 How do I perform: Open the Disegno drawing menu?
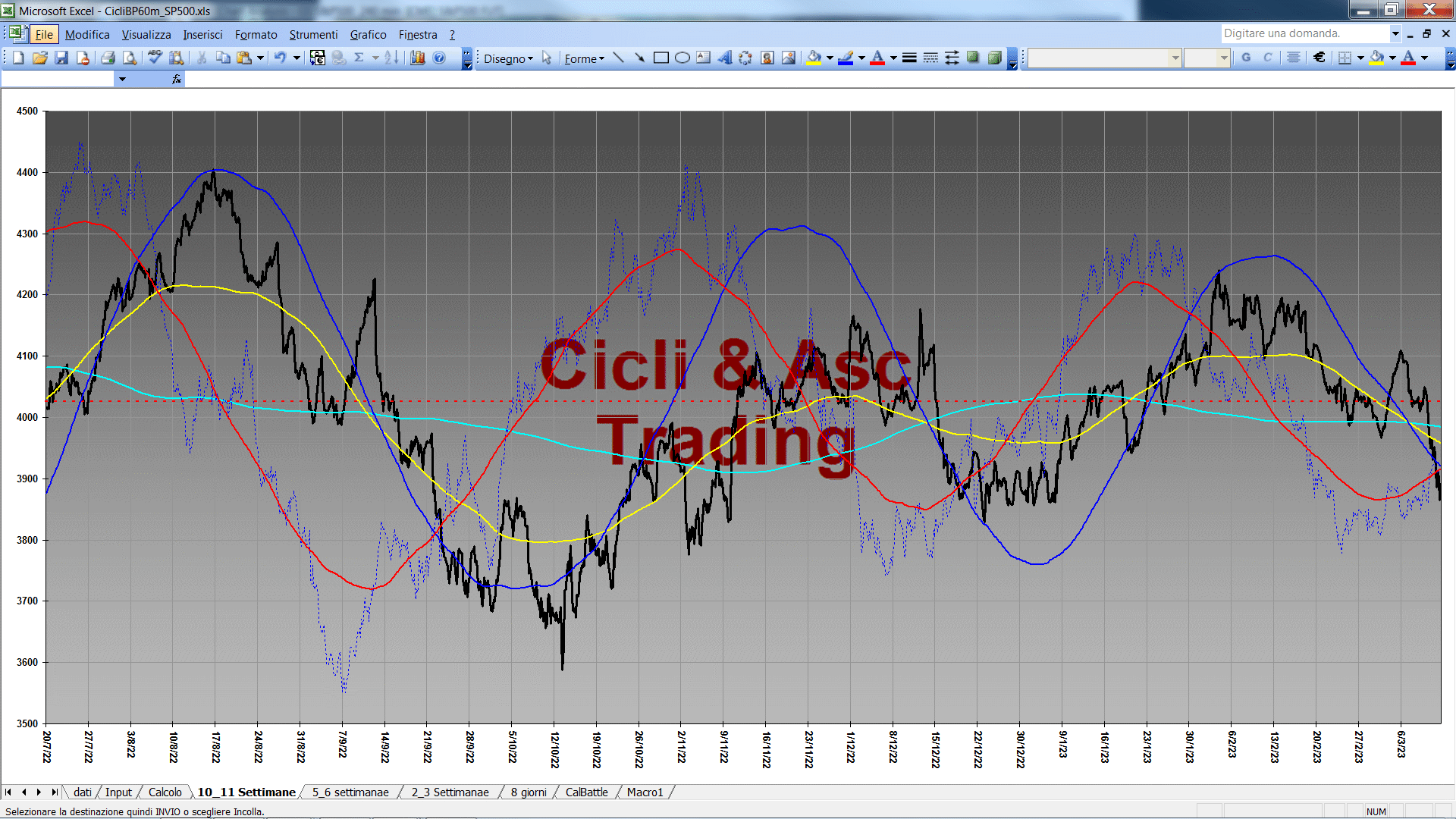coord(508,58)
